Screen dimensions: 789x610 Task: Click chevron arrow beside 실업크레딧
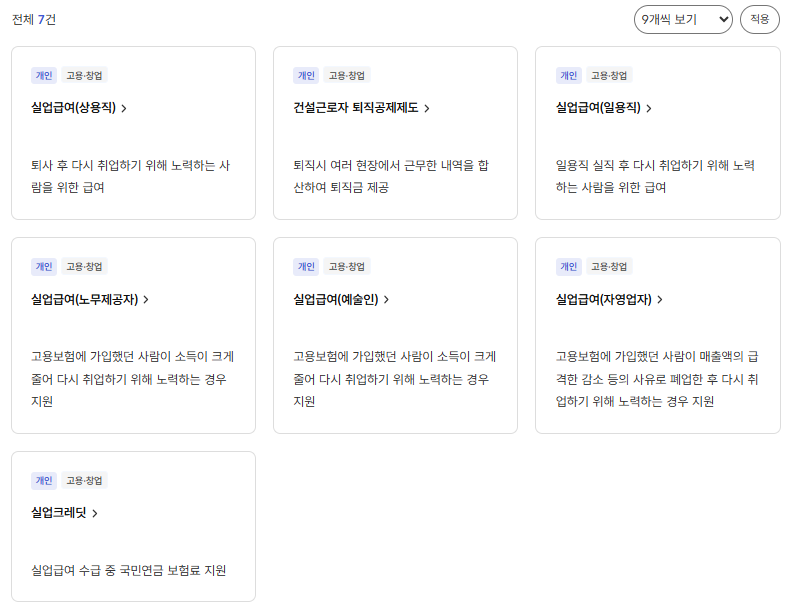click(95, 514)
